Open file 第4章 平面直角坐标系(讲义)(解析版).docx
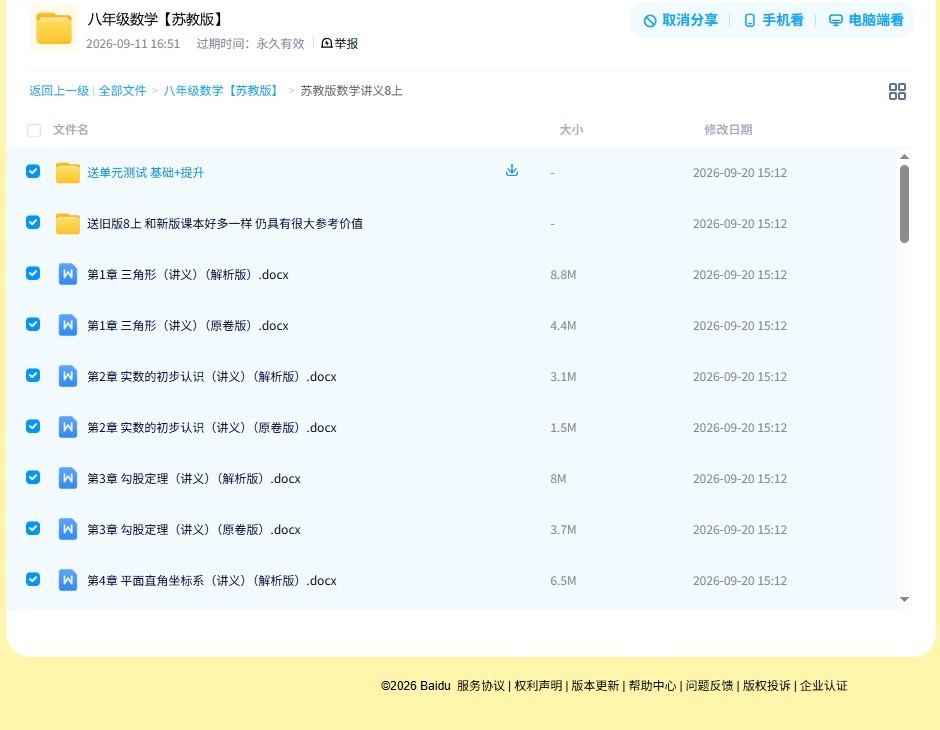The image size is (940, 730). pos(212,580)
